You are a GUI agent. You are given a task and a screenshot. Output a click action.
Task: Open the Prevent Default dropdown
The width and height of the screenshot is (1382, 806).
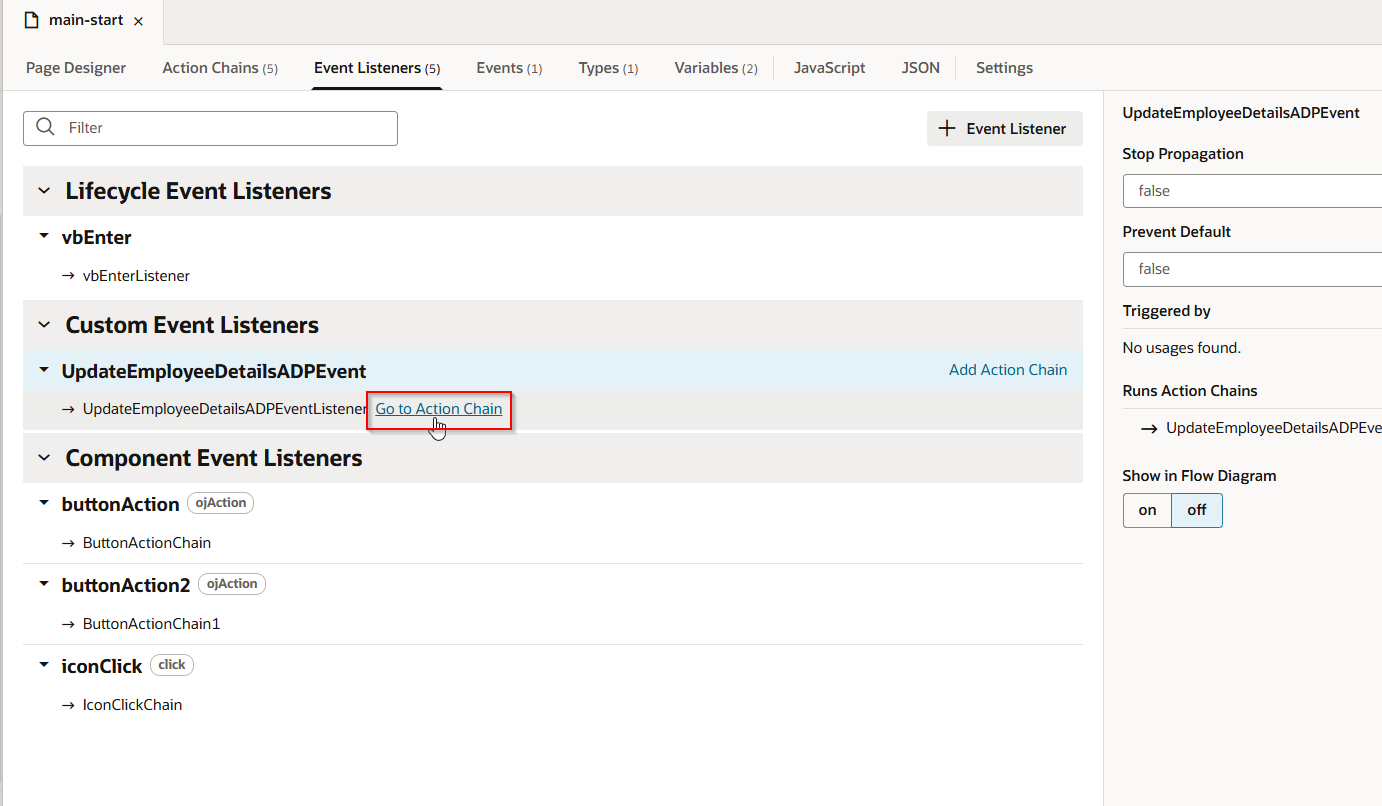pos(1252,269)
